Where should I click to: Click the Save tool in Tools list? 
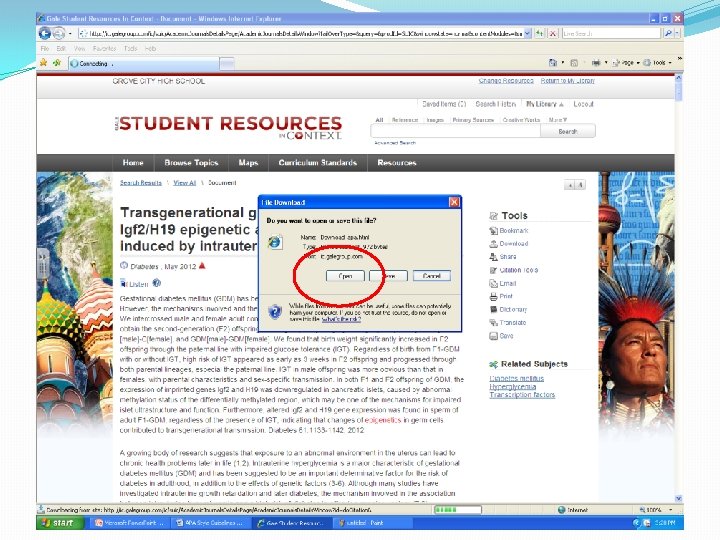pos(501,336)
